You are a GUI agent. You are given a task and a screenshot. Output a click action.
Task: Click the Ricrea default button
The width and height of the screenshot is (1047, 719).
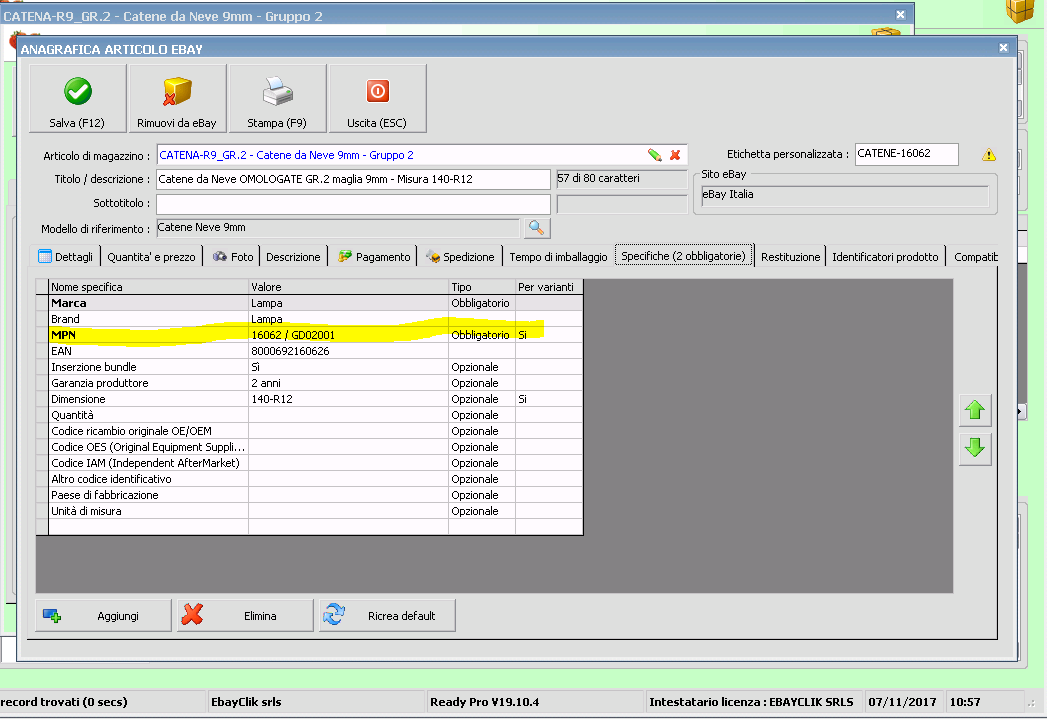[x=387, y=616]
